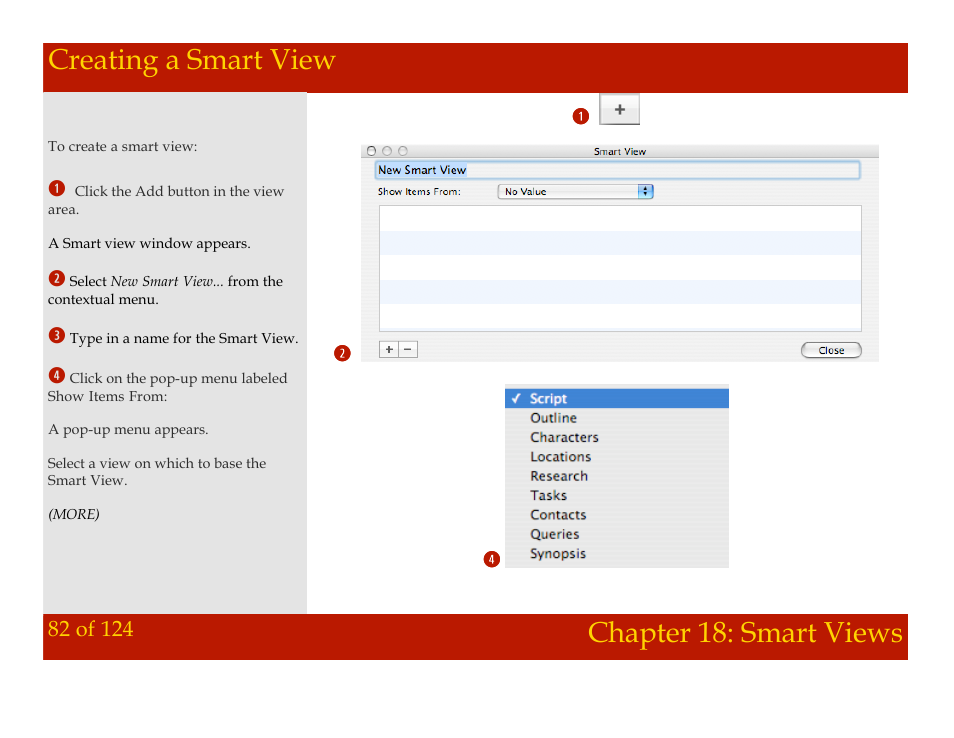Click the 'Chapter 18: Smart Views' footer text
The width and height of the screenshot is (954, 738).
(x=745, y=633)
